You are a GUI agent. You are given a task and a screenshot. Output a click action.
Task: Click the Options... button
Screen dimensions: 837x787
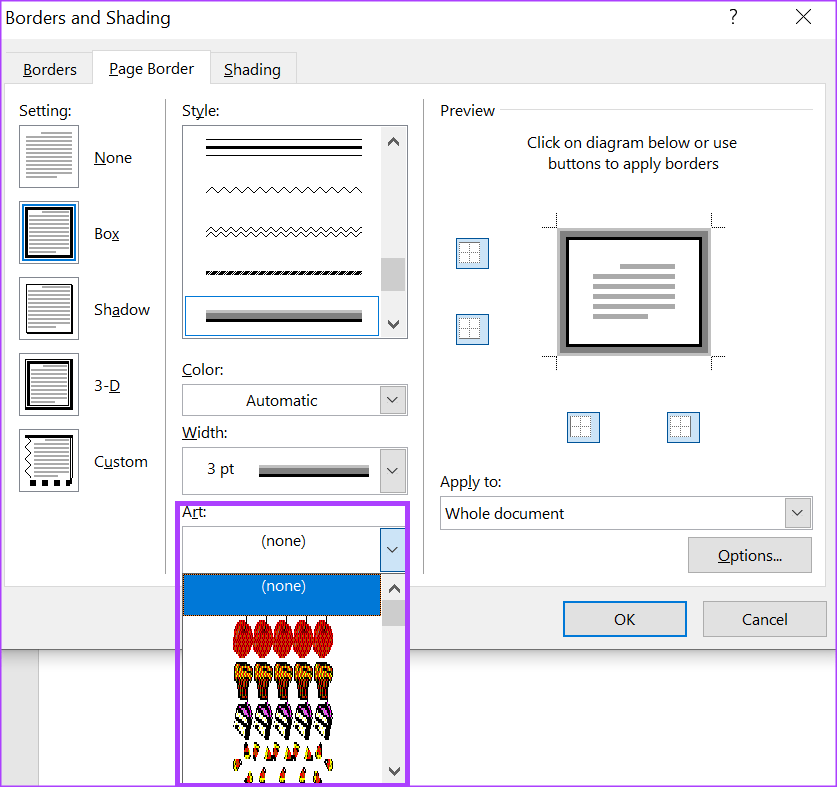(x=750, y=555)
